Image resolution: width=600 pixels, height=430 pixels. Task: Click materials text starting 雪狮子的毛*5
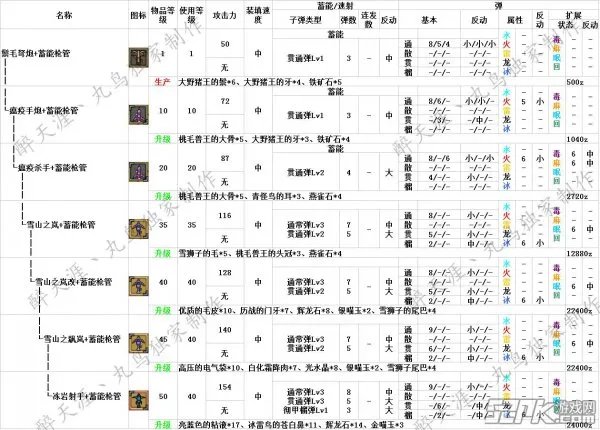pyautogui.click(x=260, y=253)
